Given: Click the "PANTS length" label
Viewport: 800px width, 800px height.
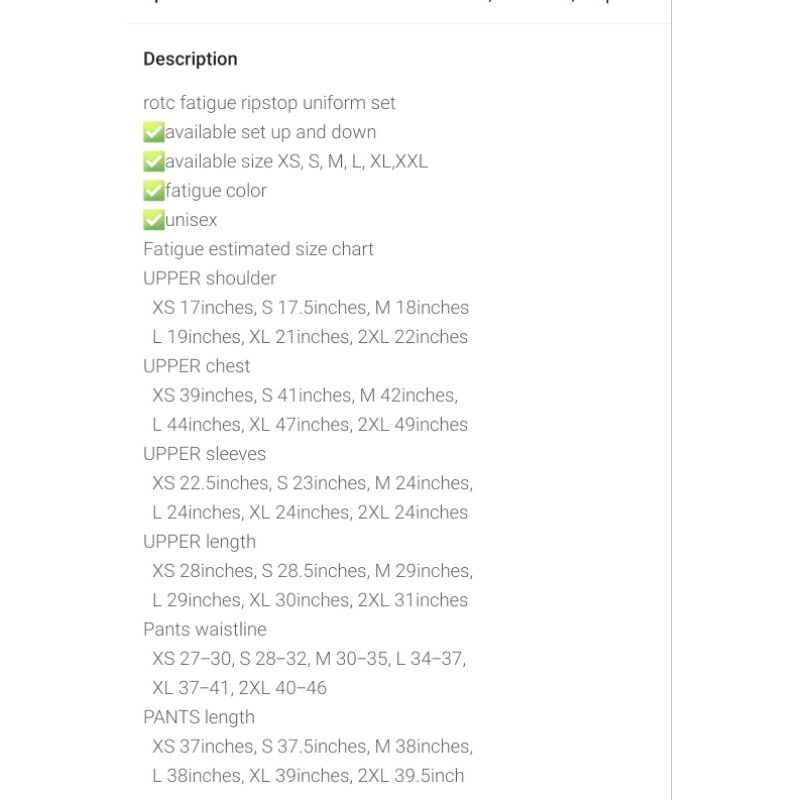Looking at the screenshot, I should click(x=198, y=717).
